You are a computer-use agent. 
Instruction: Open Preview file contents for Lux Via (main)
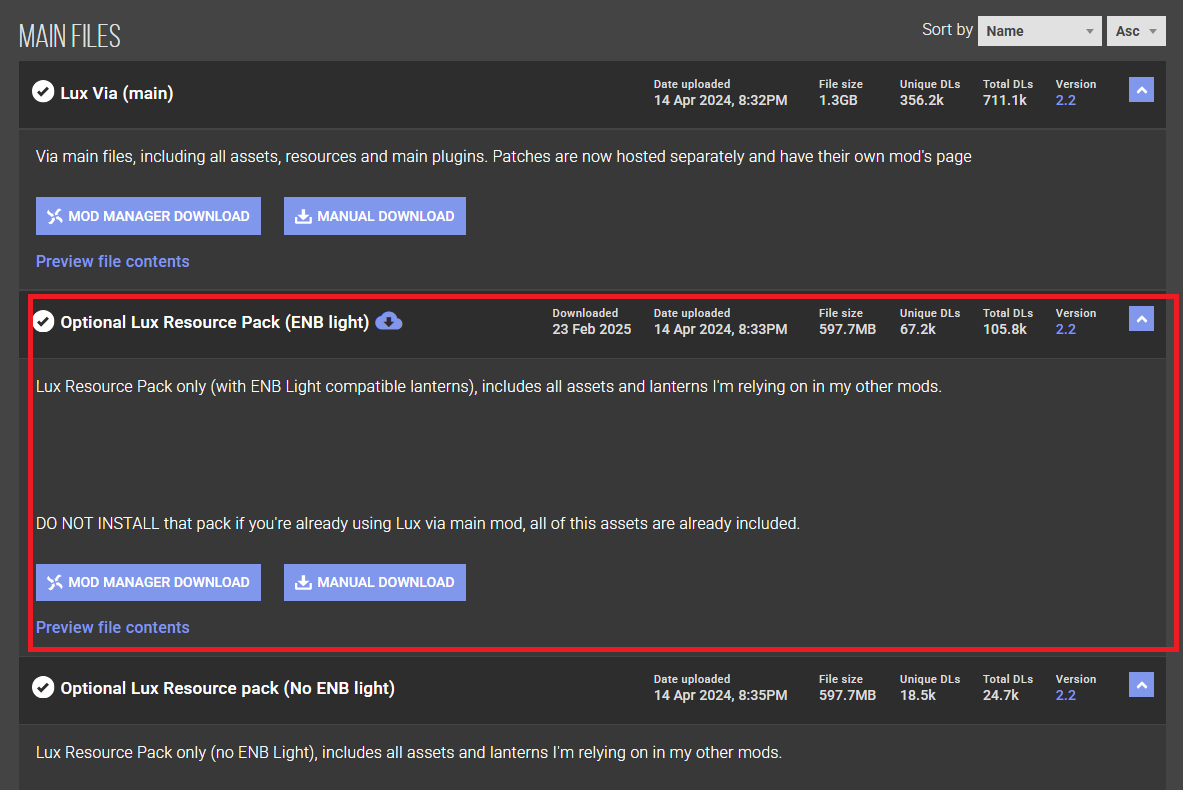(x=112, y=261)
